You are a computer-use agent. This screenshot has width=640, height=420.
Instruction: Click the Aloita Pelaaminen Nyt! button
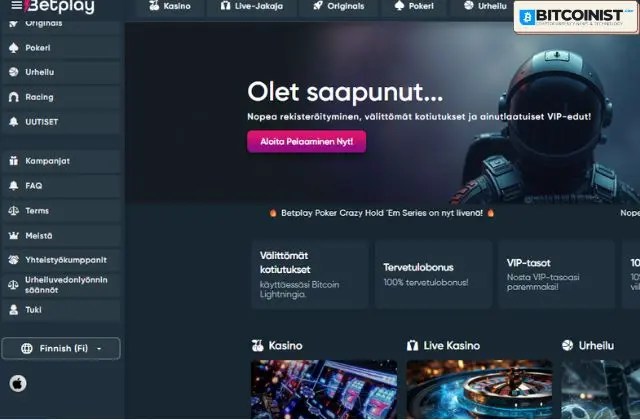[x=307, y=142]
